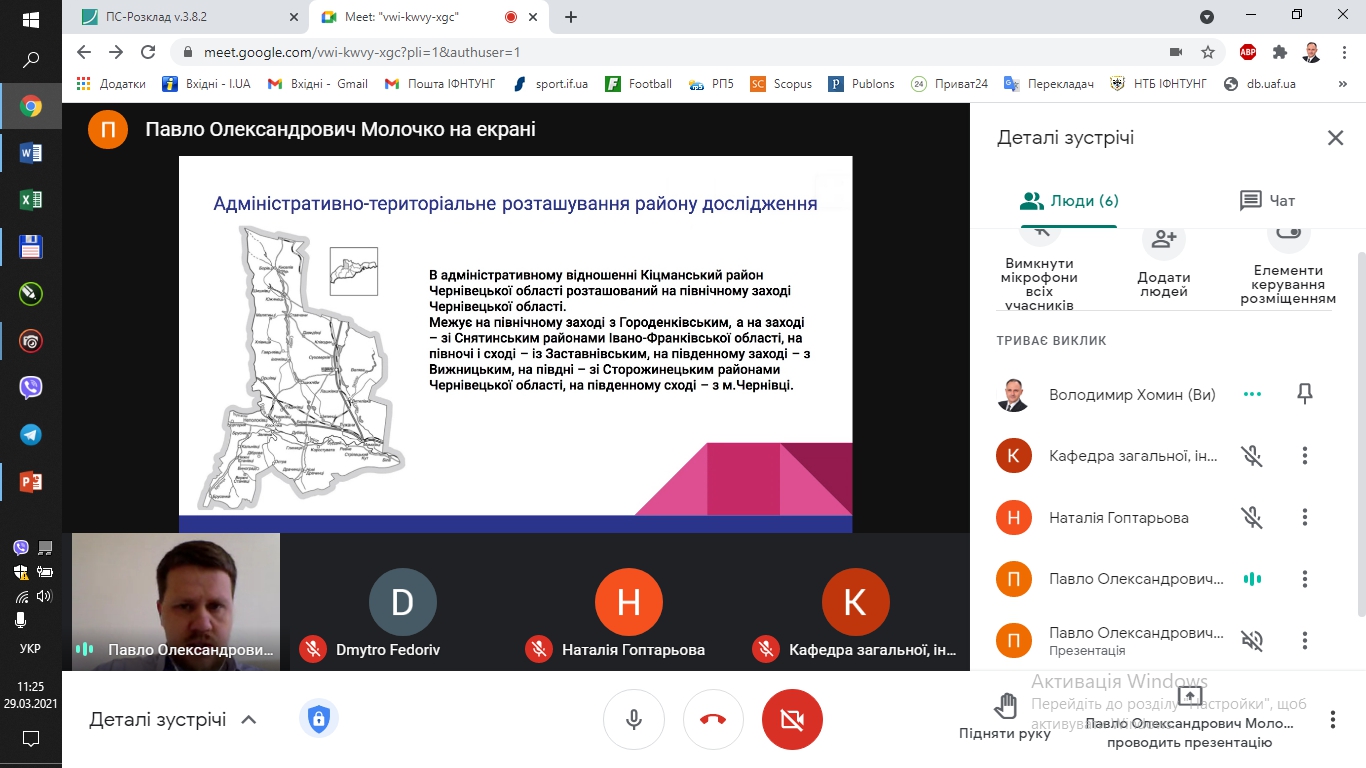The image size is (1366, 768).
Task: Open the Extensions puzzle icon
Action: (x=1280, y=52)
